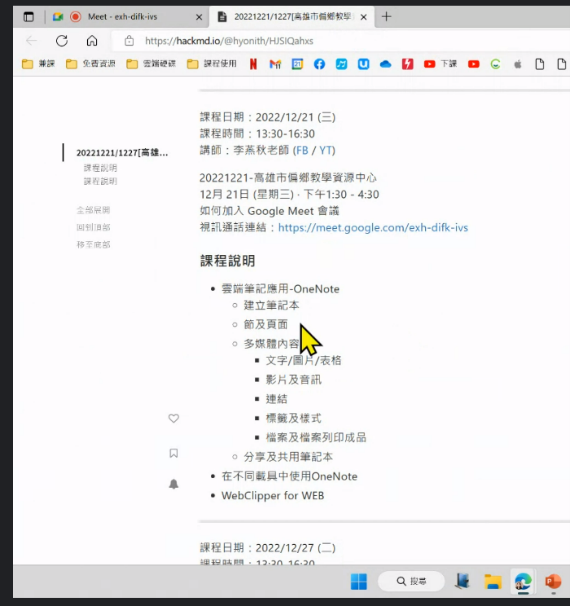The image size is (570, 606).
Task: Open the 兼課 bookmarks folder
Action: point(38,64)
